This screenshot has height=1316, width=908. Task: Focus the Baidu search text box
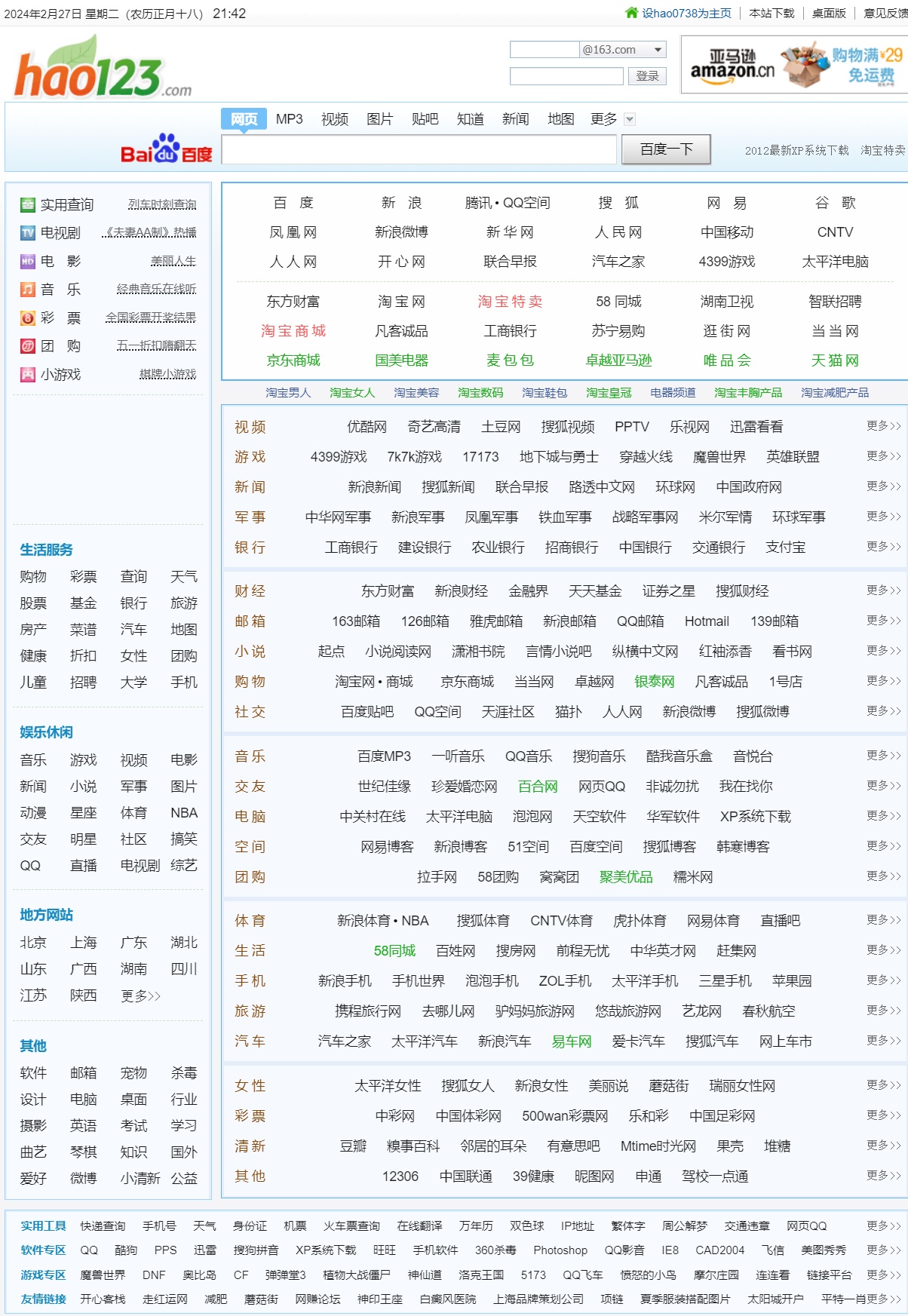(x=419, y=149)
